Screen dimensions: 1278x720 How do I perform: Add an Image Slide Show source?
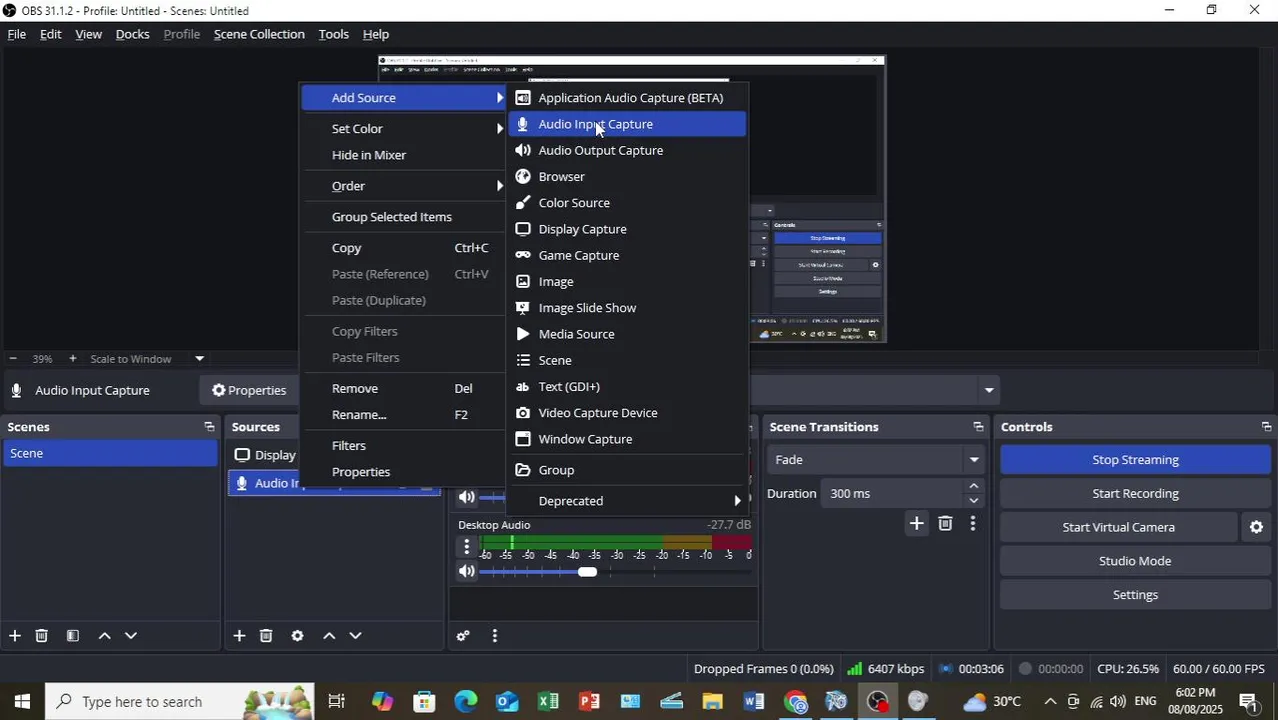point(627,308)
